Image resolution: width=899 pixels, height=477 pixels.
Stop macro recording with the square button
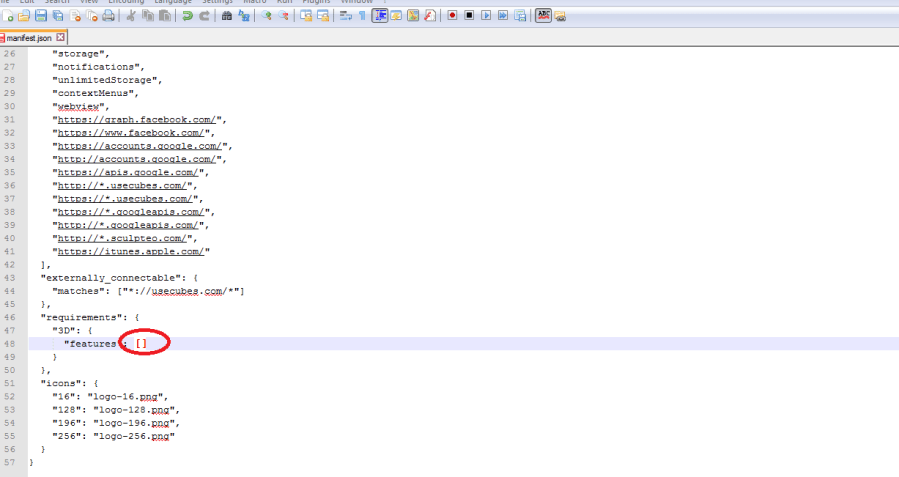coord(469,16)
